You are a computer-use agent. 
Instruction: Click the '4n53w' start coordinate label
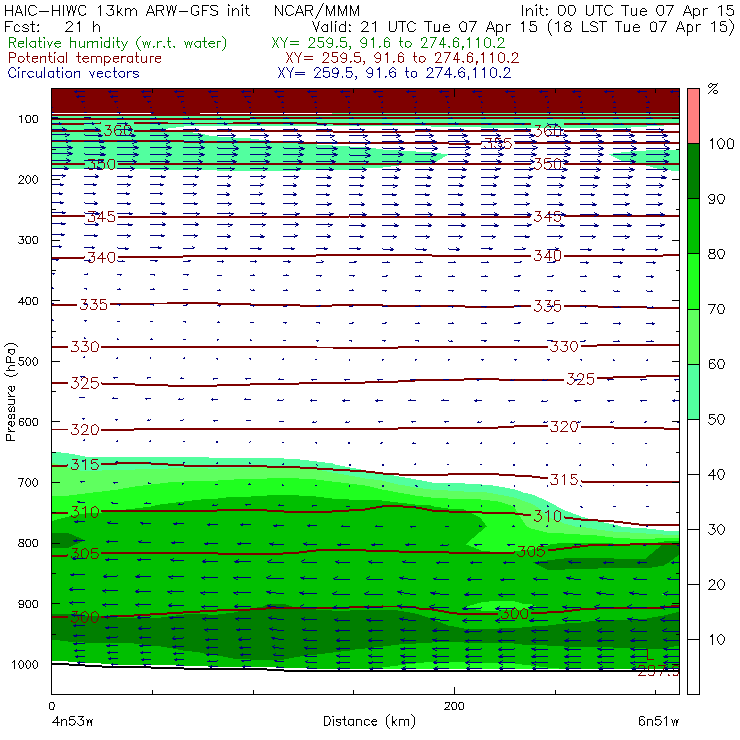coord(72,721)
